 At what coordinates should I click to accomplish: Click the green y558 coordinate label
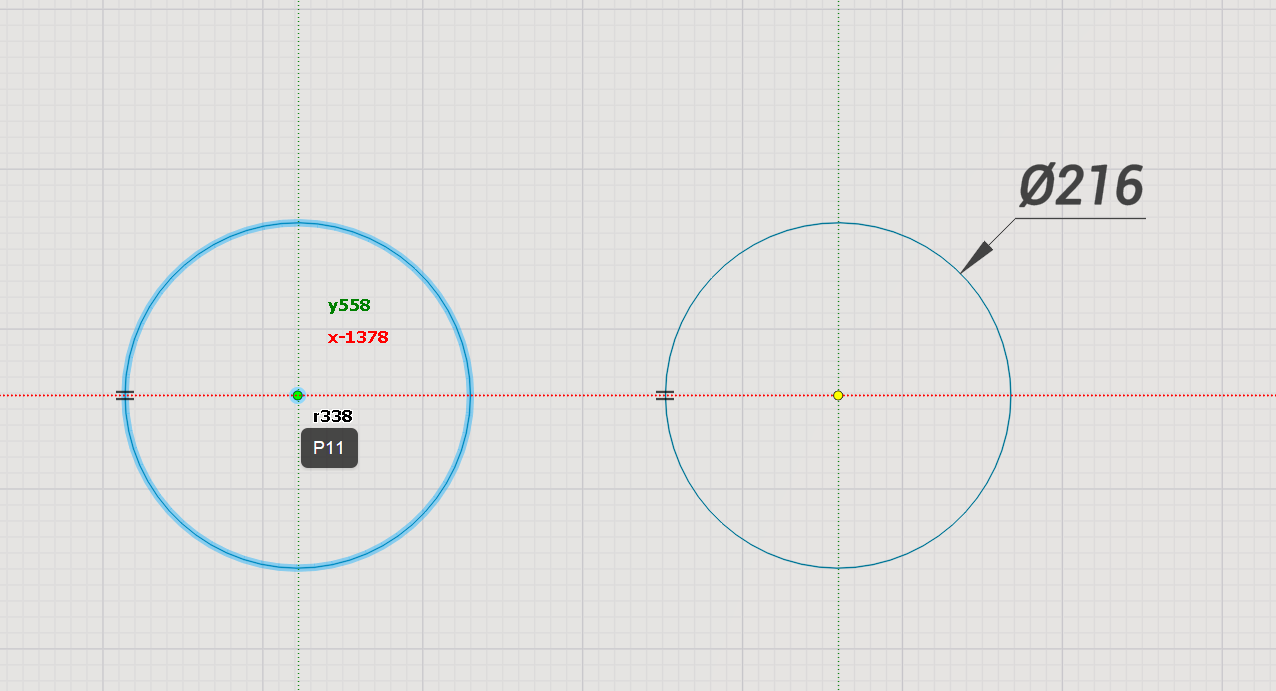(349, 306)
